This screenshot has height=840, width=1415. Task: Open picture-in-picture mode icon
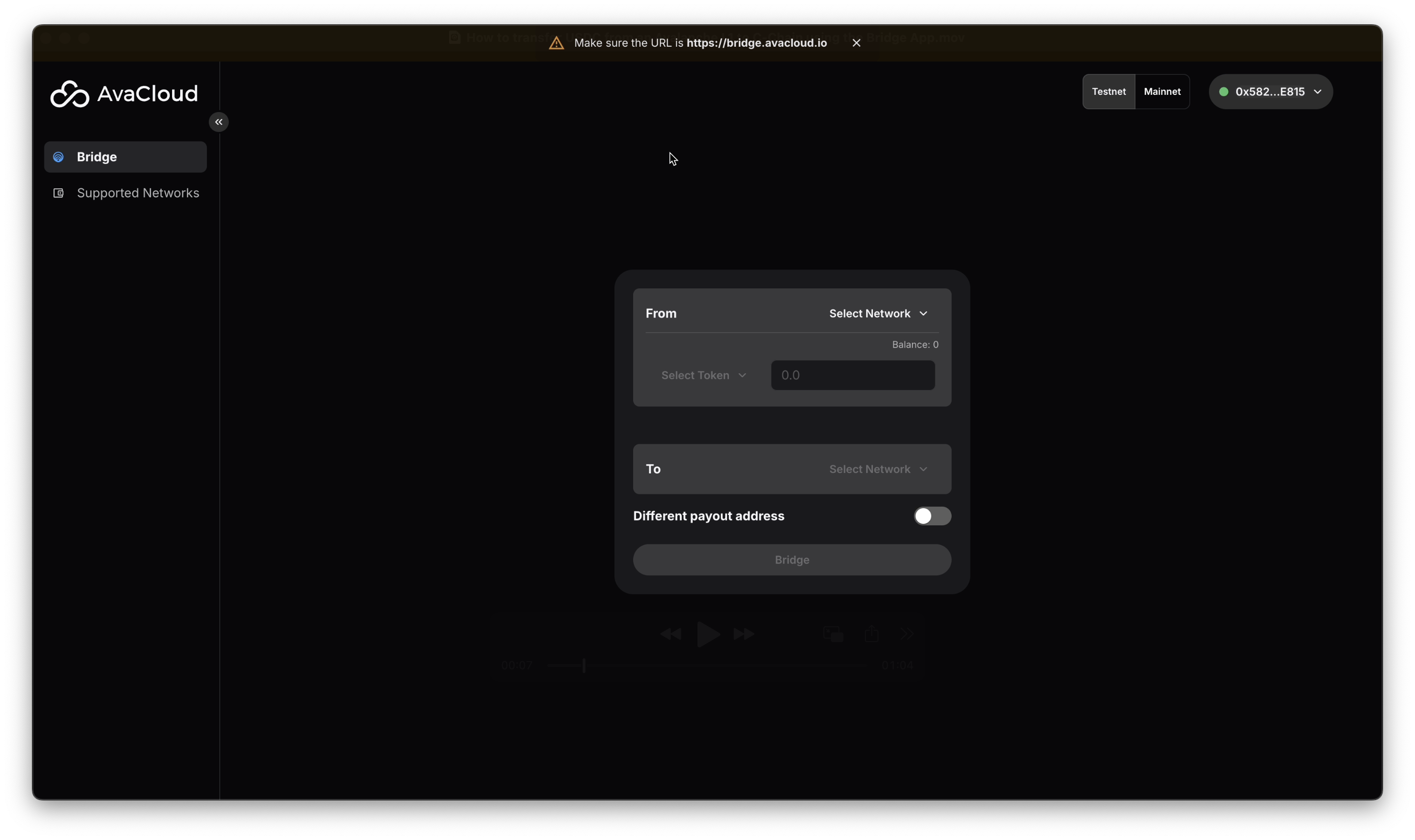831,634
